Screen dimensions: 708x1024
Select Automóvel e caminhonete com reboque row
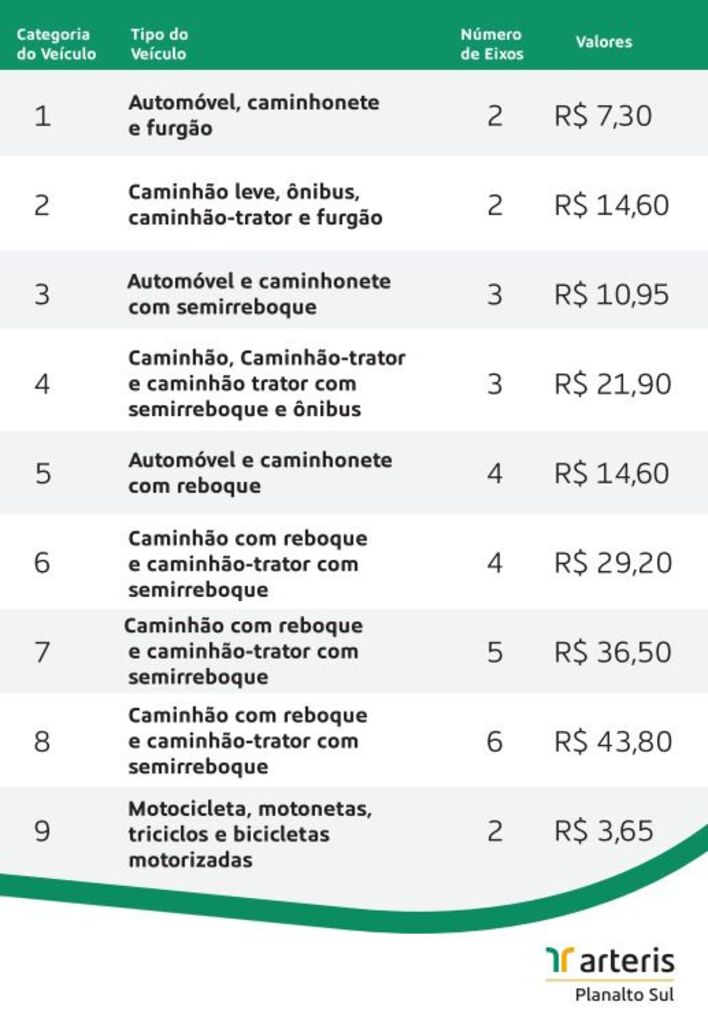(354, 473)
